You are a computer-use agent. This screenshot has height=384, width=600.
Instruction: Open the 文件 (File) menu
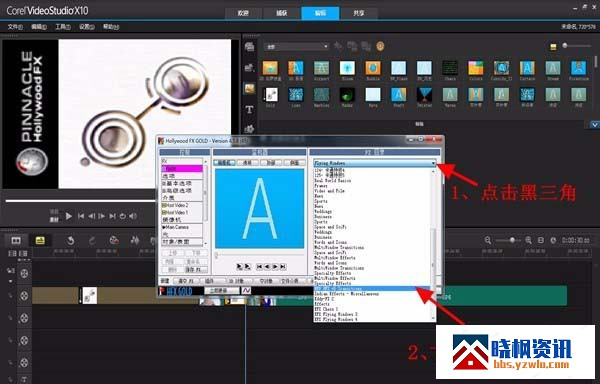tap(15, 27)
